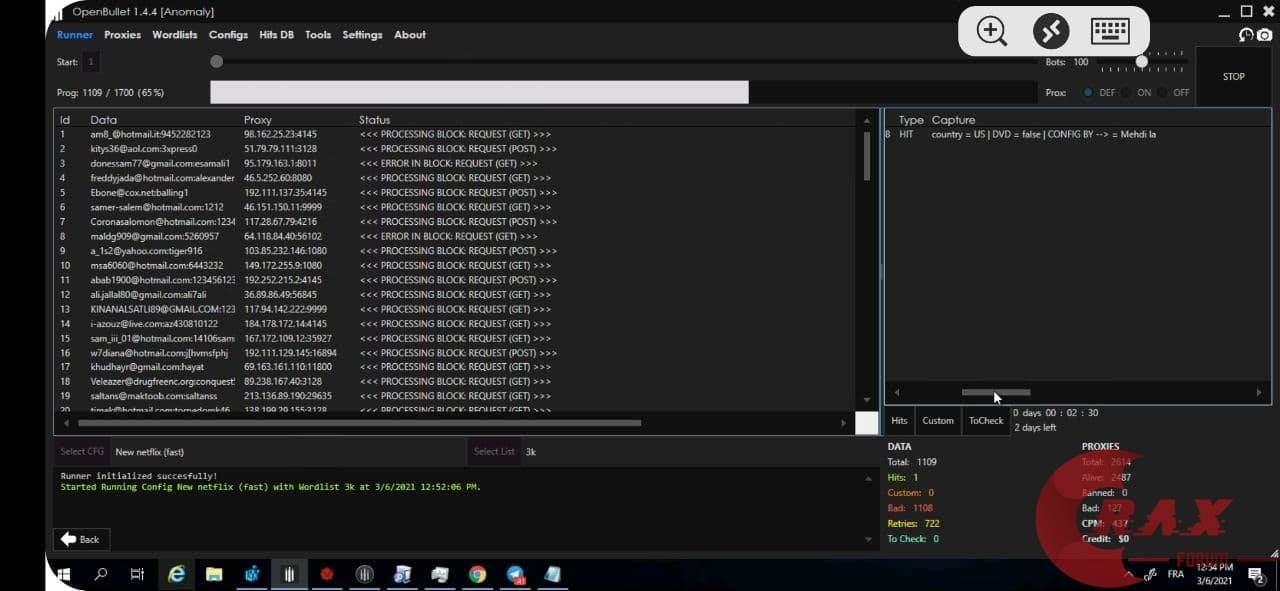Switch to the Hits tab
This screenshot has height=591, width=1280.
[899, 420]
